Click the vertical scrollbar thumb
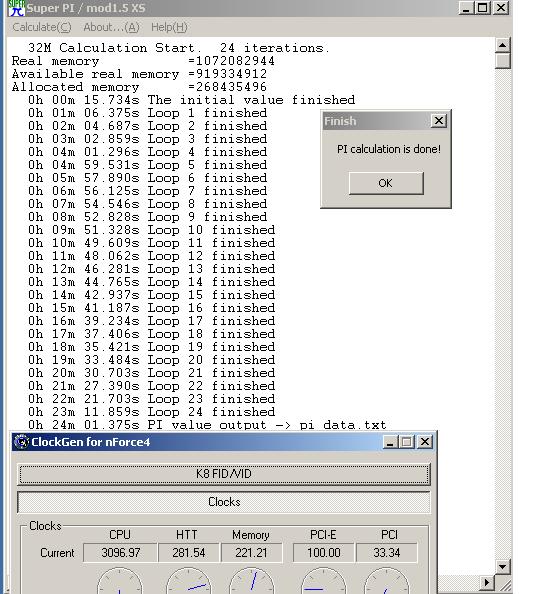Viewport: 545px width, 594px height. [x=503, y=61]
